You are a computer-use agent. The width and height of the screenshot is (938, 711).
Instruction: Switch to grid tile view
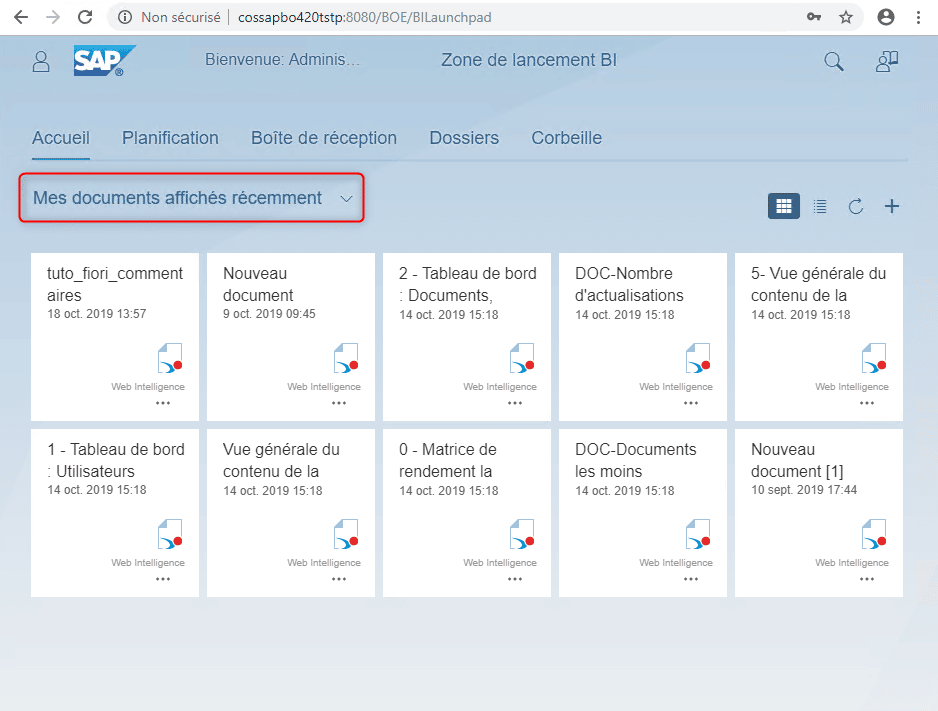point(784,207)
